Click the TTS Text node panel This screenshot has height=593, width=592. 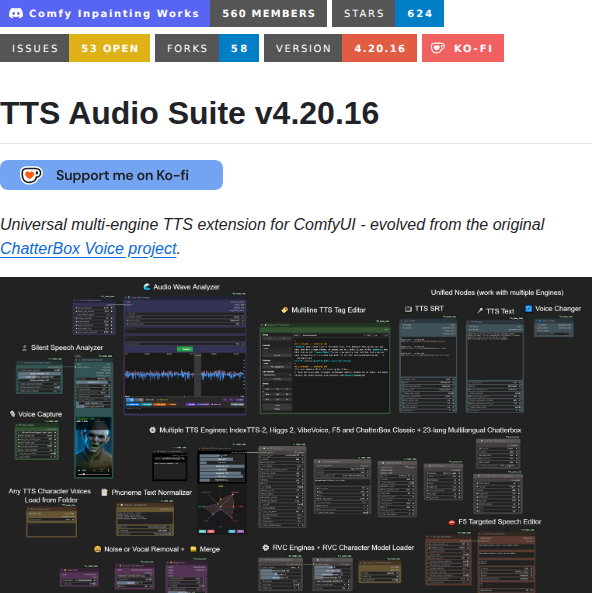[495, 366]
